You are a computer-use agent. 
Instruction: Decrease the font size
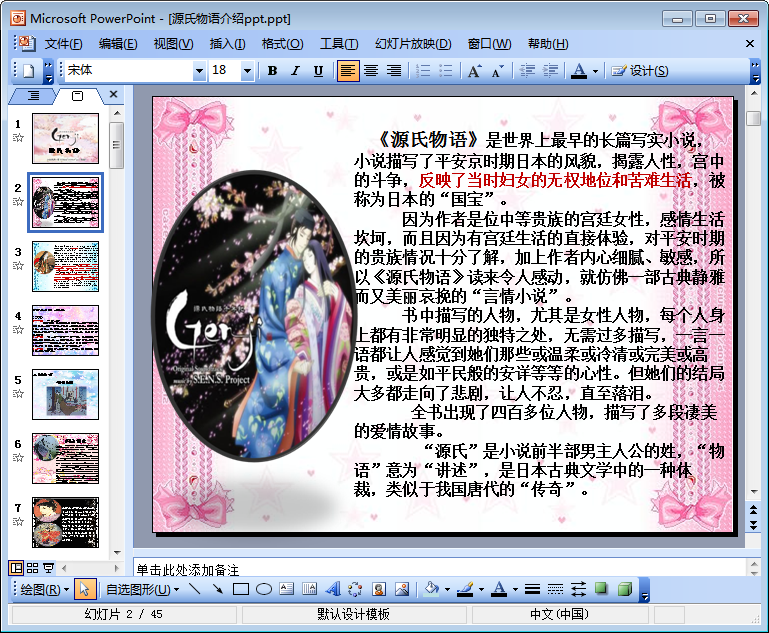point(497,71)
